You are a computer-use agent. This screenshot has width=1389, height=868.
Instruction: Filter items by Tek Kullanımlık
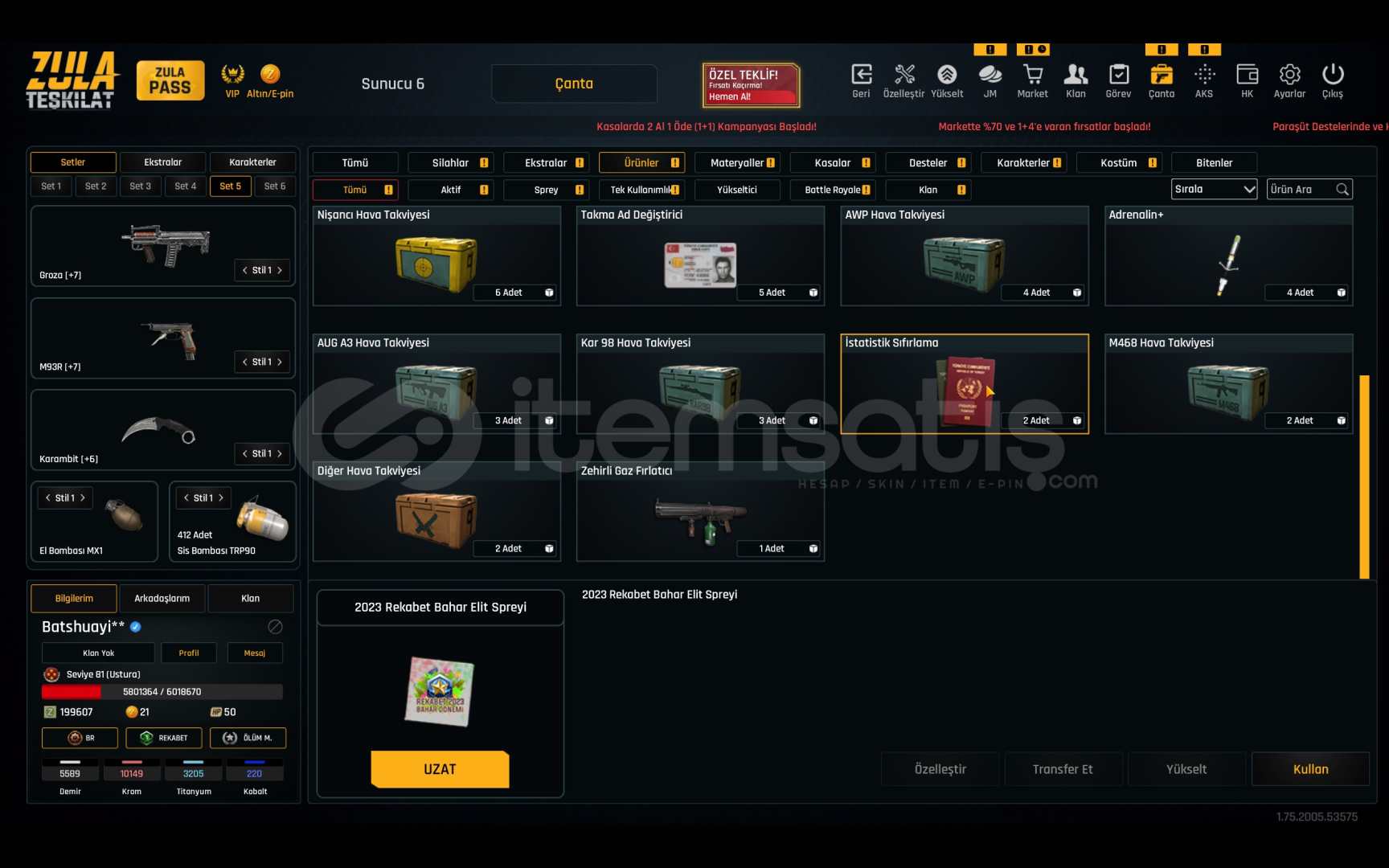tap(641, 190)
